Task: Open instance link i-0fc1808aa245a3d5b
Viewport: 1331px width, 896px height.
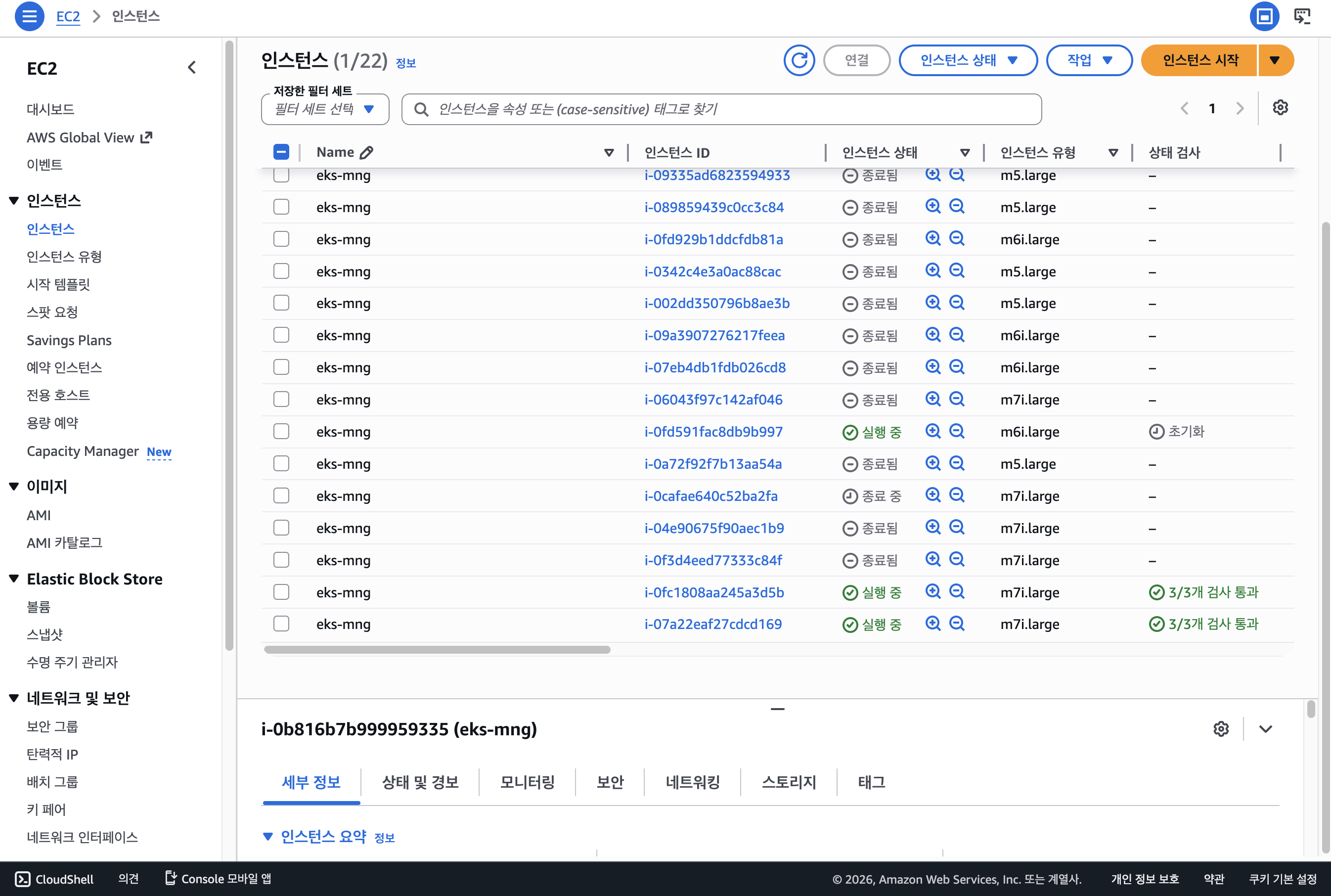Action: point(714,592)
